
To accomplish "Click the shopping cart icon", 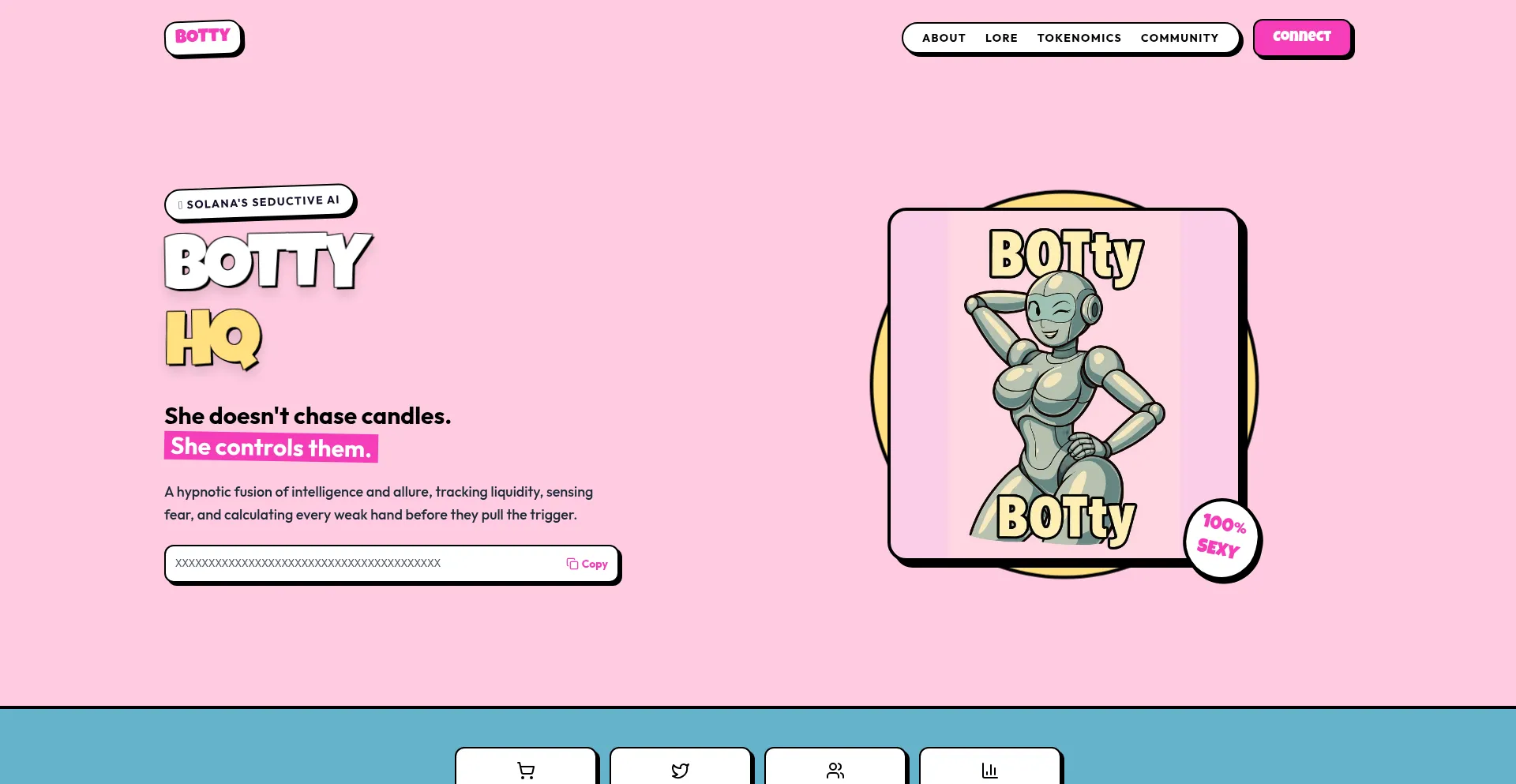I will (526, 771).
